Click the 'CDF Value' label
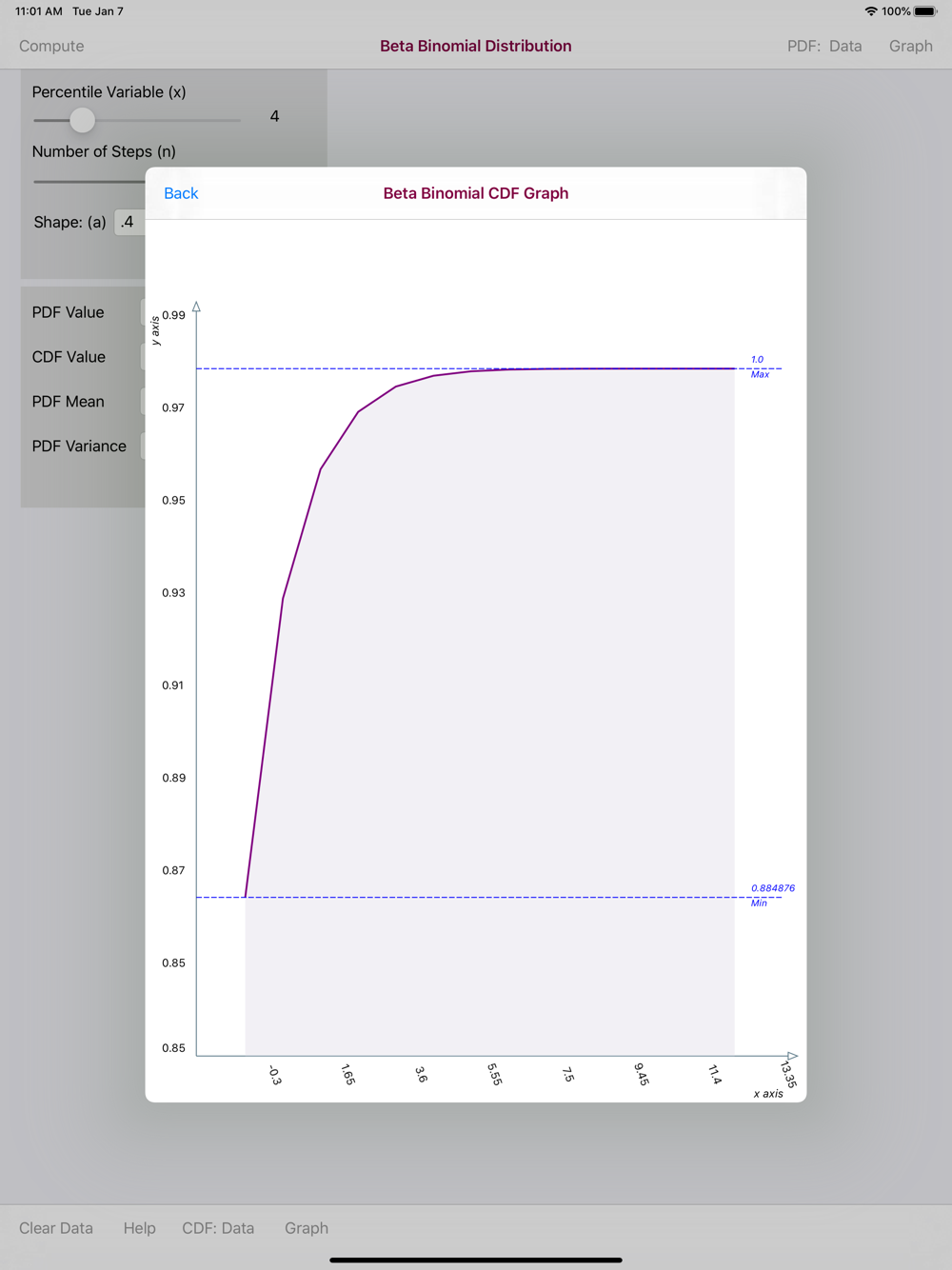This screenshot has width=952, height=1270. pyautogui.click(x=69, y=357)
